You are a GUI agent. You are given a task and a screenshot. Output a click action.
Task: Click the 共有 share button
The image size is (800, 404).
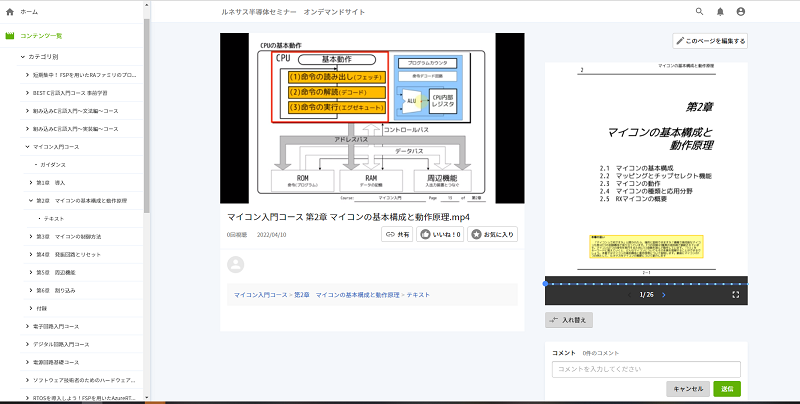tap(397, 234)
